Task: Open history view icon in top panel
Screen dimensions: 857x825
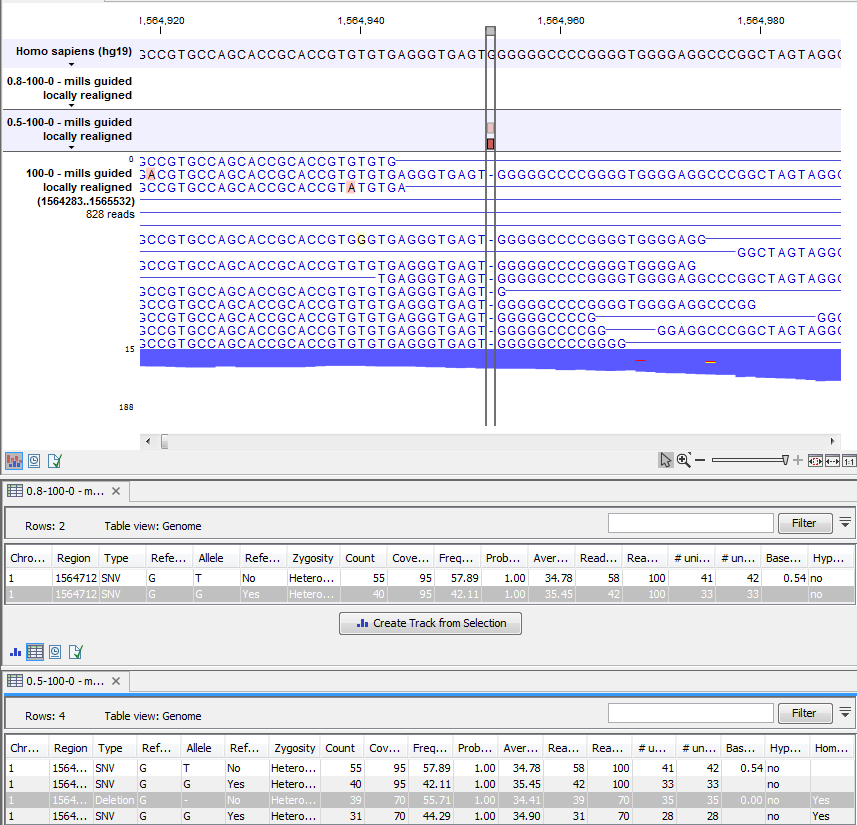Action: click(34, 461)
